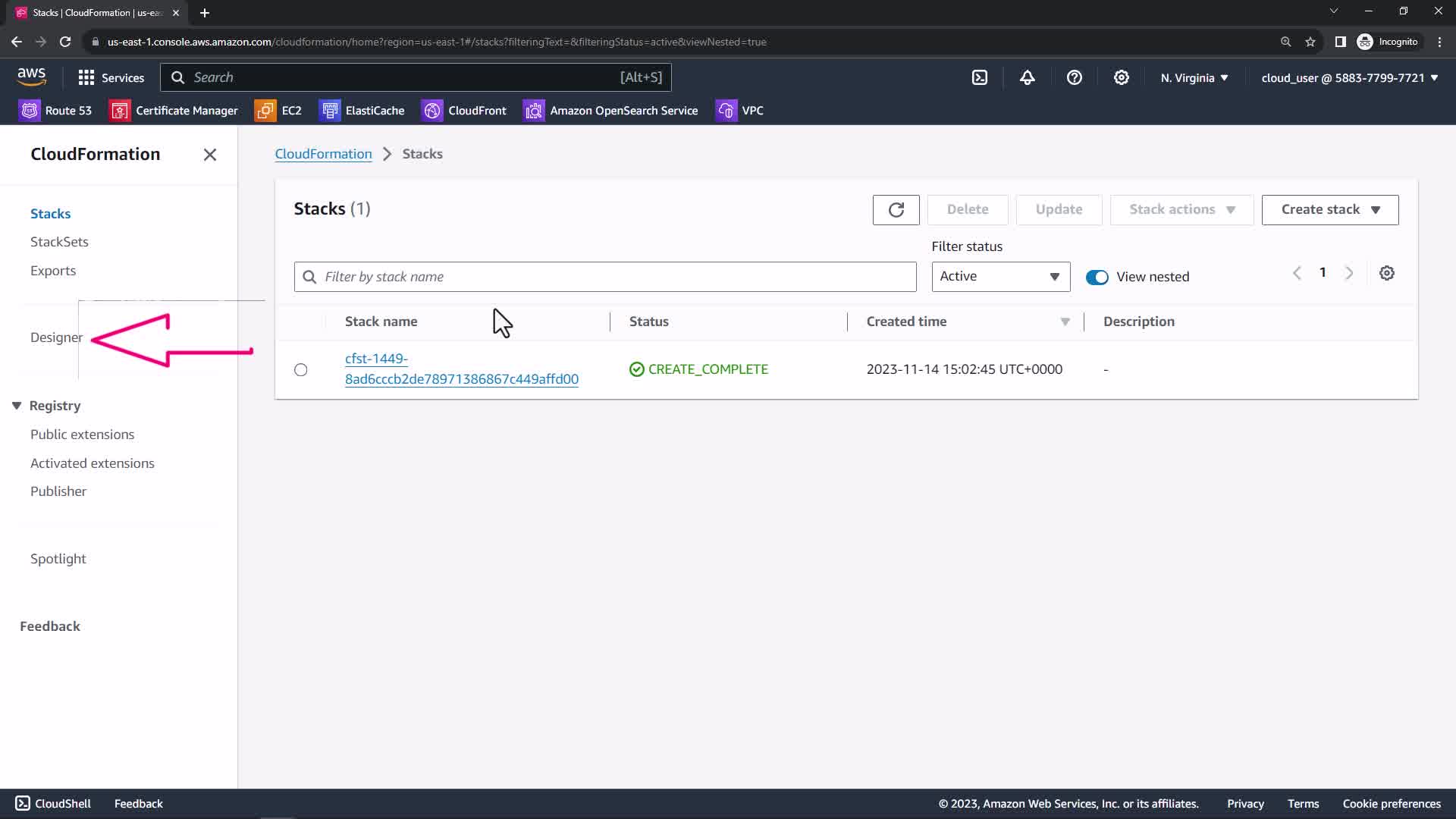Image resolution: width=1456 pixels, height=819 pixels.
Task: Click the refresh stacks icon button
Action: coord(896,210)
